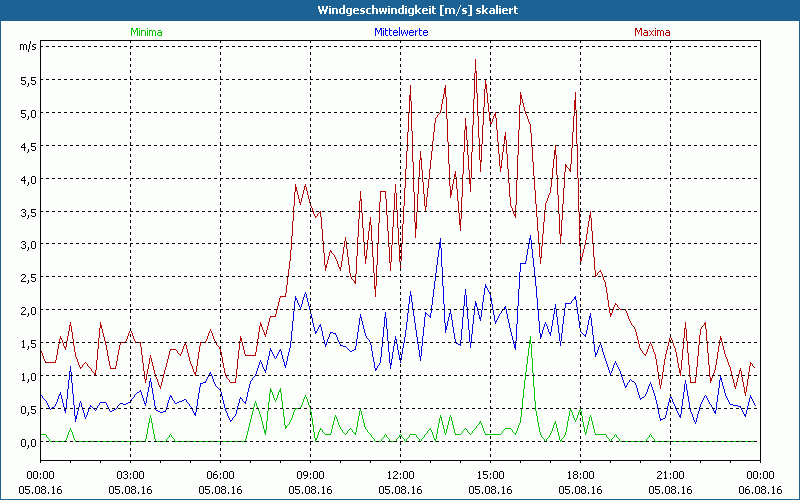This screenshot has height=500, width=800.
Task: Click the 21:00 time axis label
Action: coord(671,475)
